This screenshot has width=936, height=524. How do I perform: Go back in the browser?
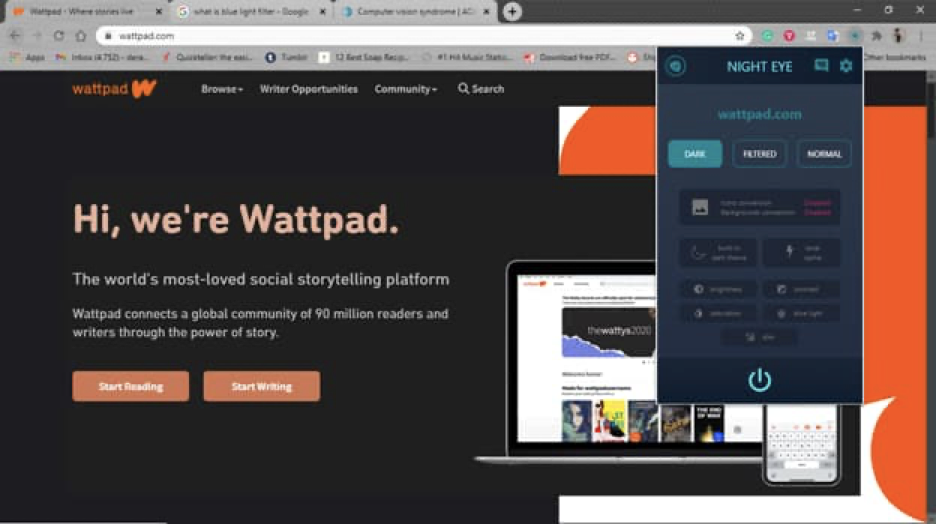point(15,36)
